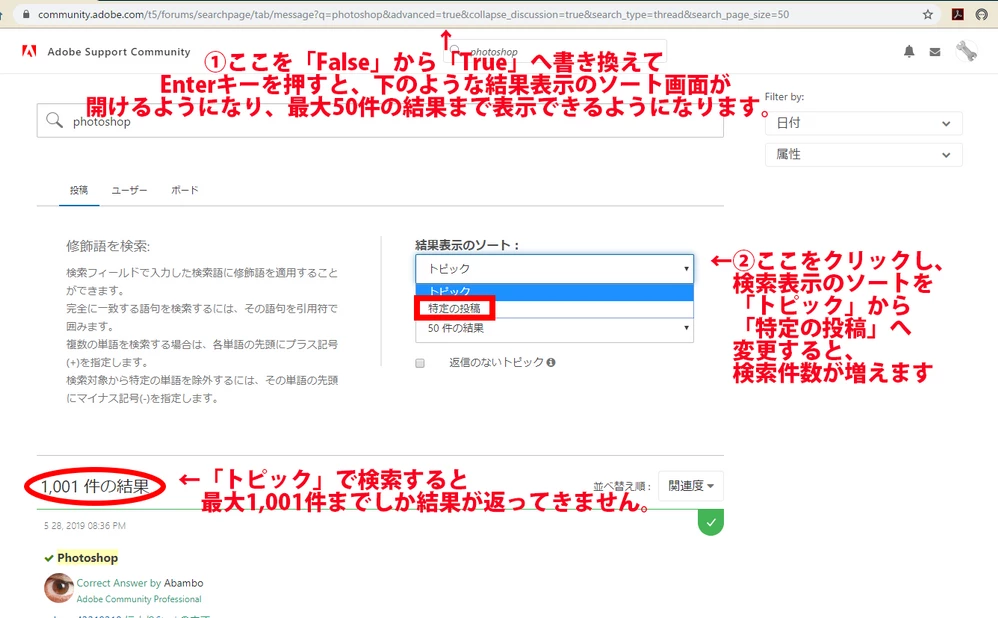Click the browser profile icon at top right
This screenshot has width=998, height=618.
[x=981, y=14]
